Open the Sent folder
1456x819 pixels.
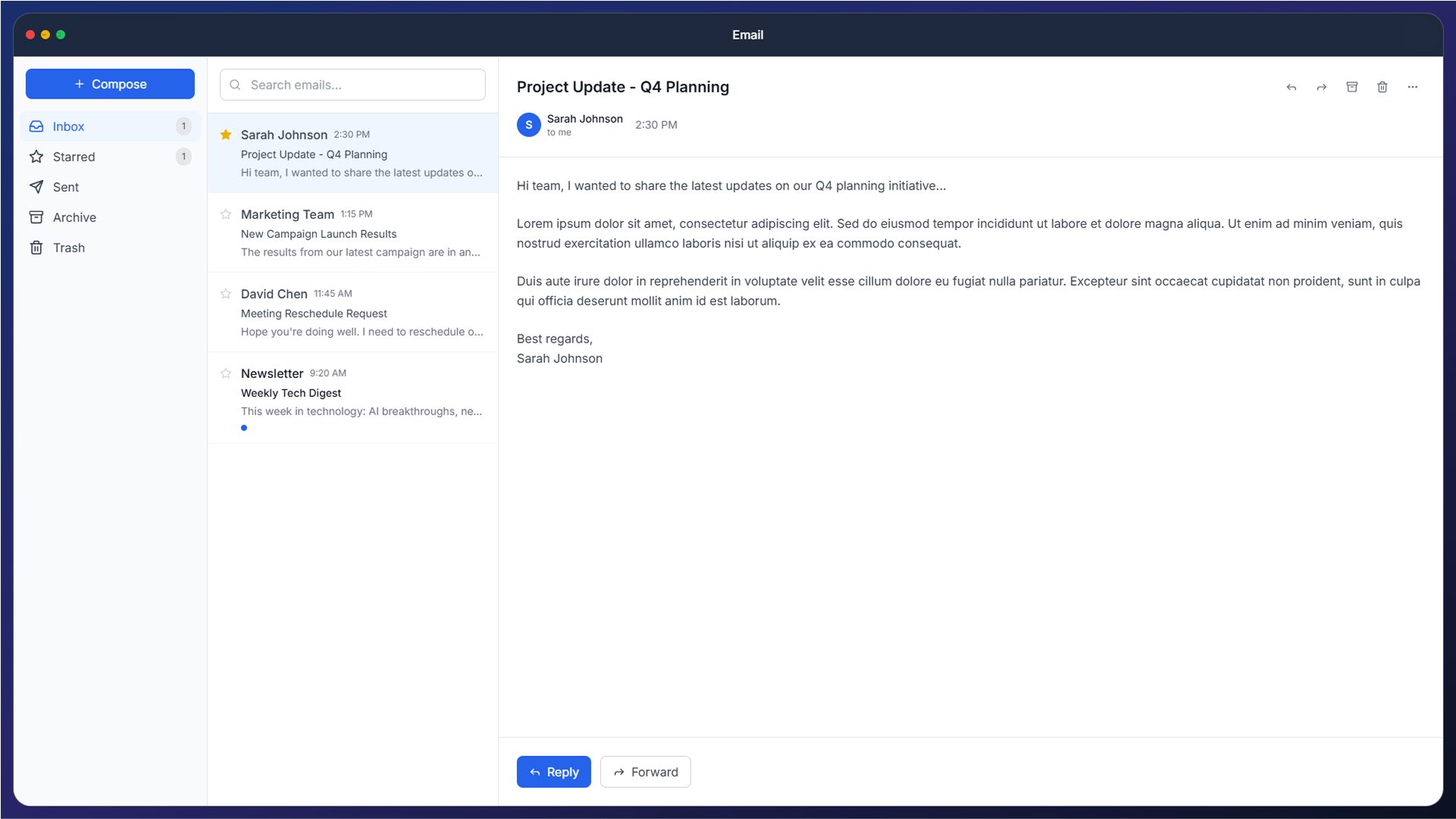click(110, 187)
